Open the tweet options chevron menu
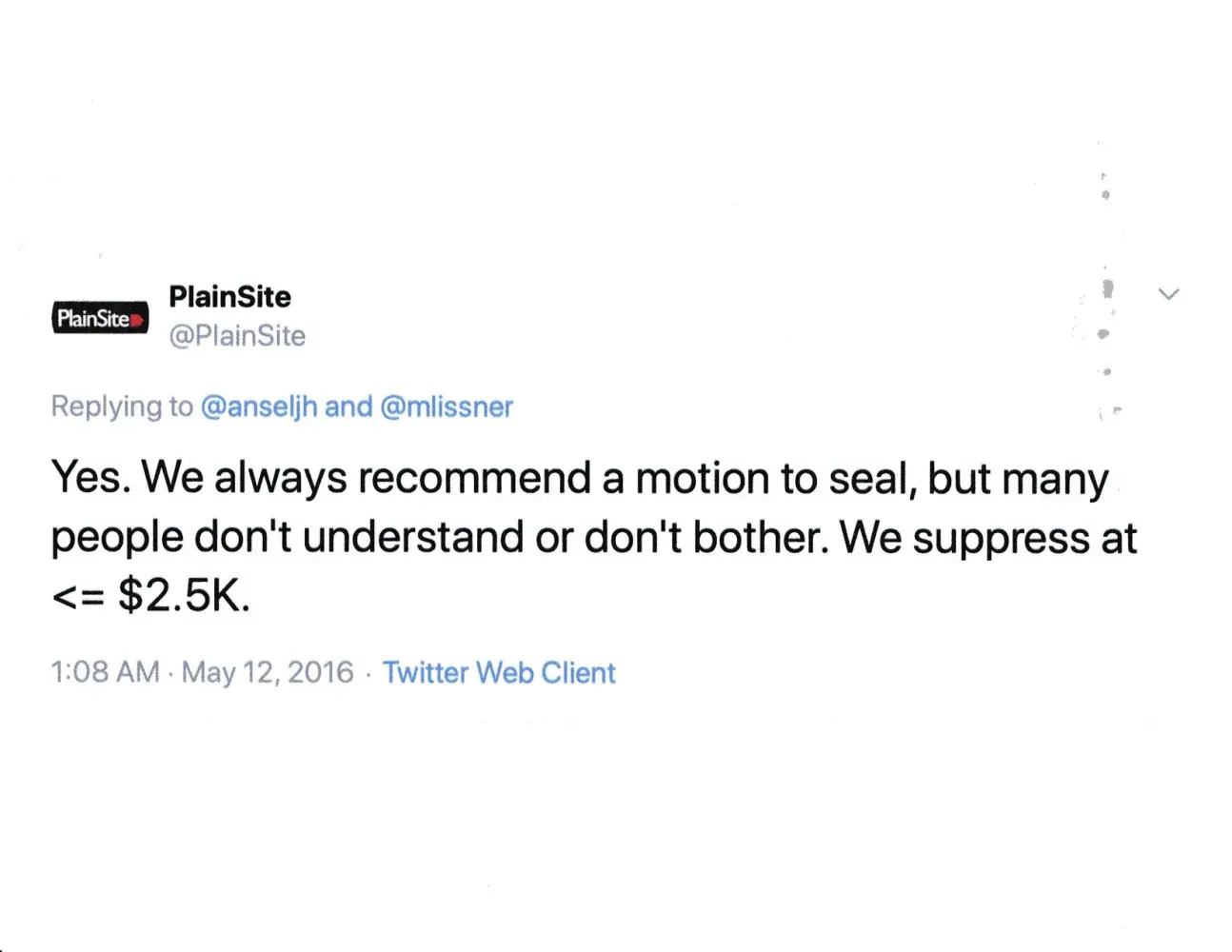 pos(1168,294)
